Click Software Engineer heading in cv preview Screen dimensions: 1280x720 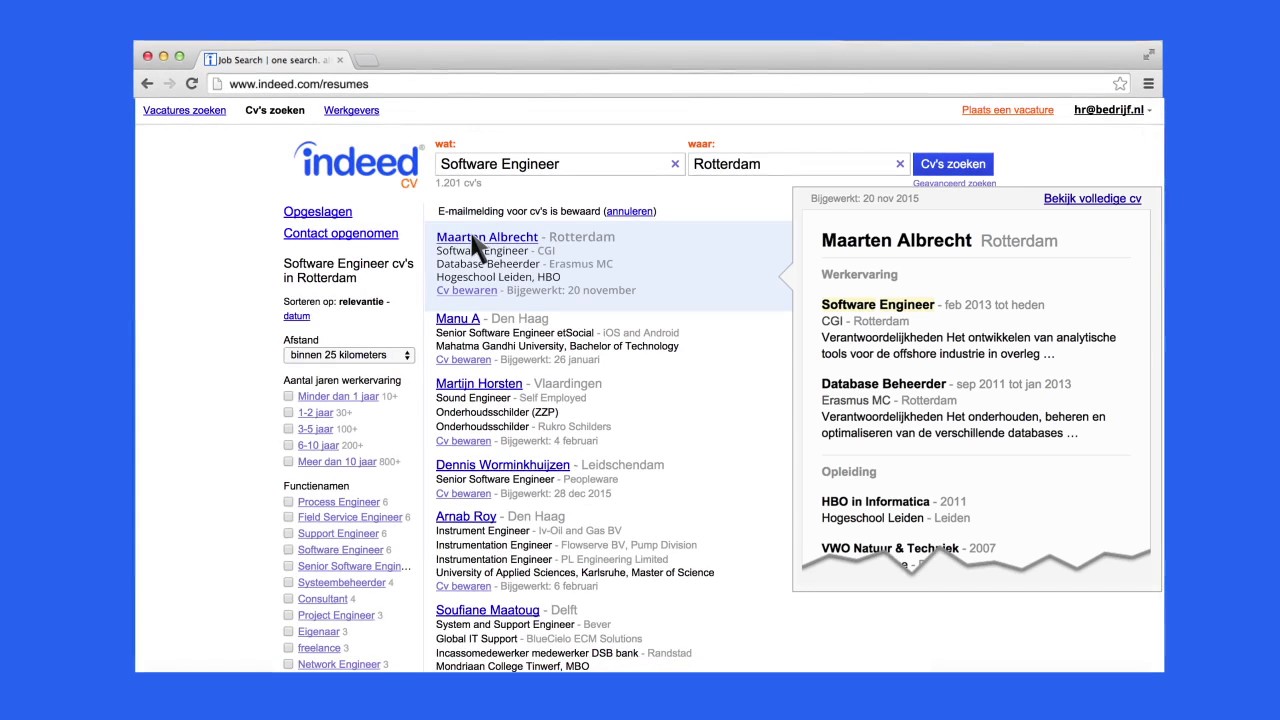click(878, 304)
